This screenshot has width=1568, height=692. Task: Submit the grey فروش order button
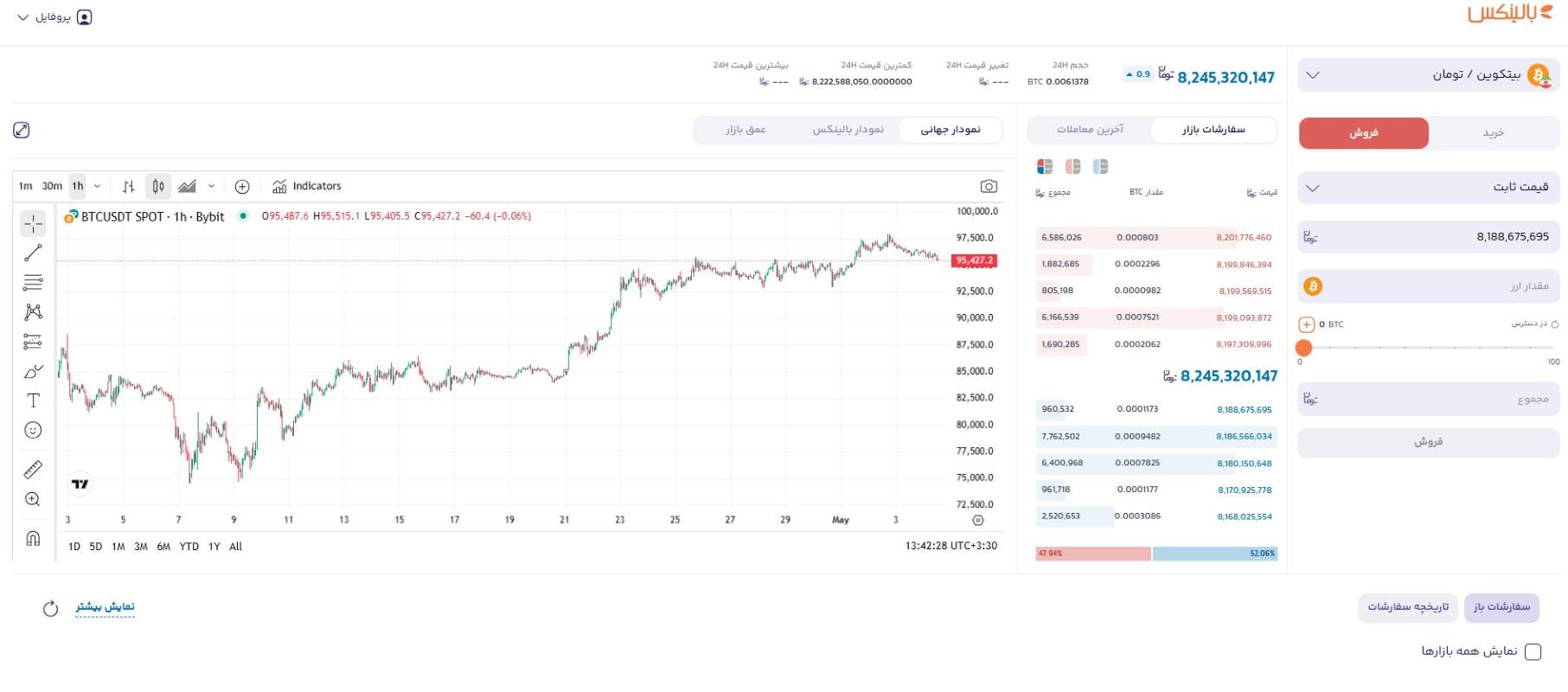coord(1429,442)
